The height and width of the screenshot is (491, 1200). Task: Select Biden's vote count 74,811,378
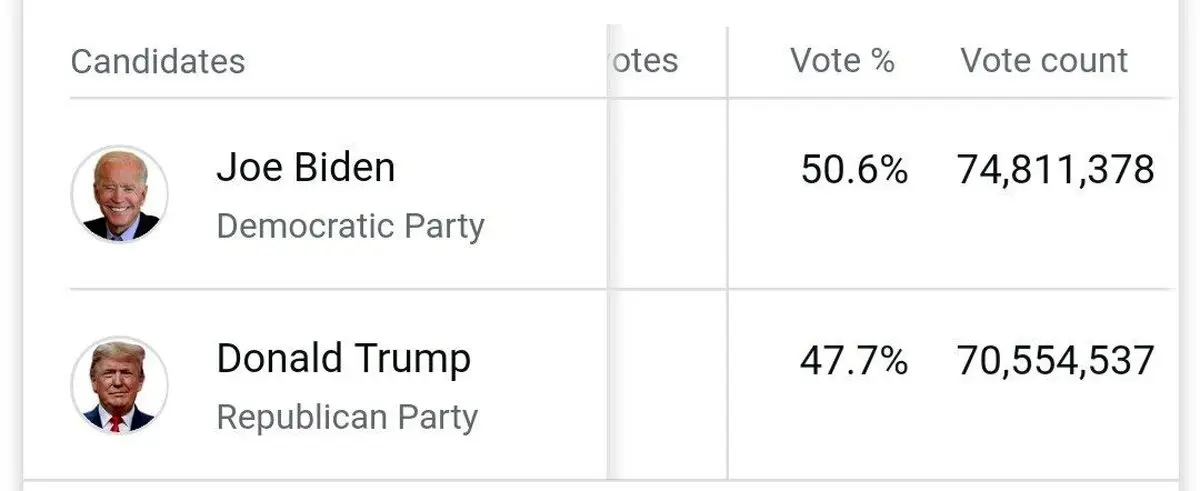[x=1056, y=170]
